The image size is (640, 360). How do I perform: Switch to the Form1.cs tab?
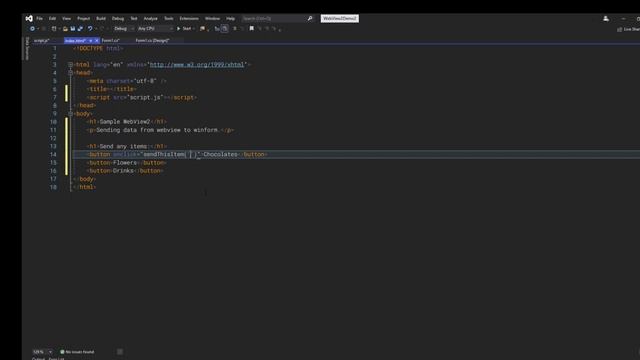(x=111, y=41)
